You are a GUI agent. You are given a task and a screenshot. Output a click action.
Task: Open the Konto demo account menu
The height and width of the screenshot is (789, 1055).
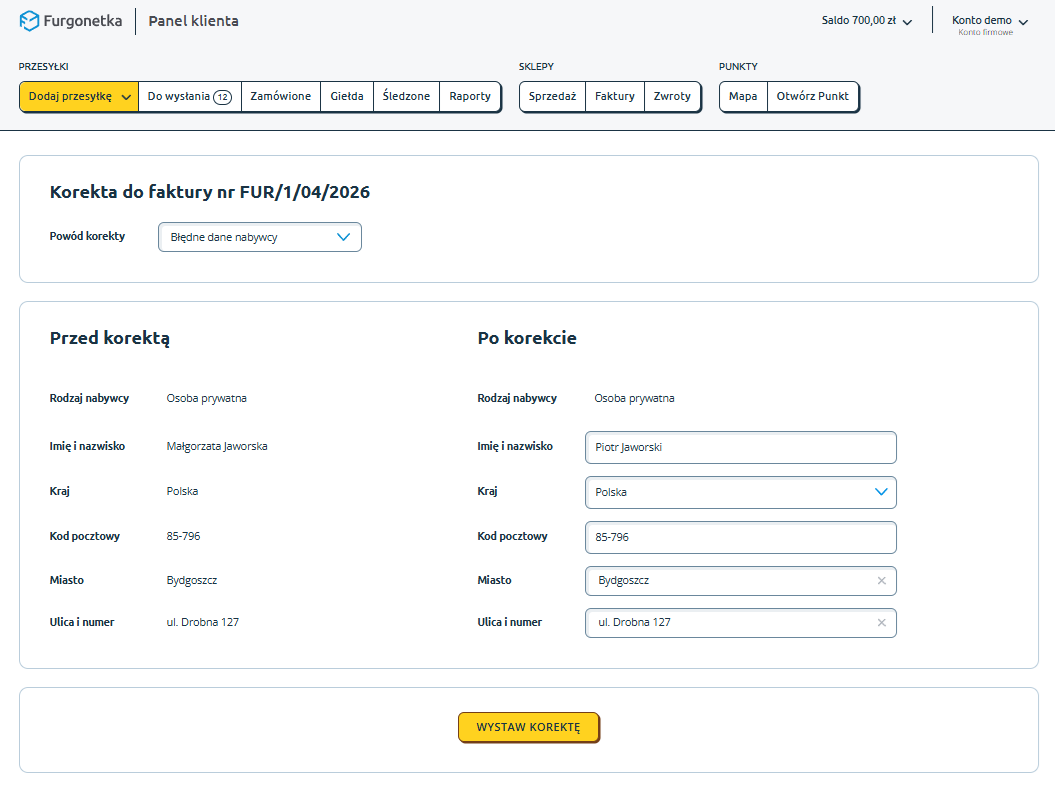pyautogui.click(x=989, y=21)
